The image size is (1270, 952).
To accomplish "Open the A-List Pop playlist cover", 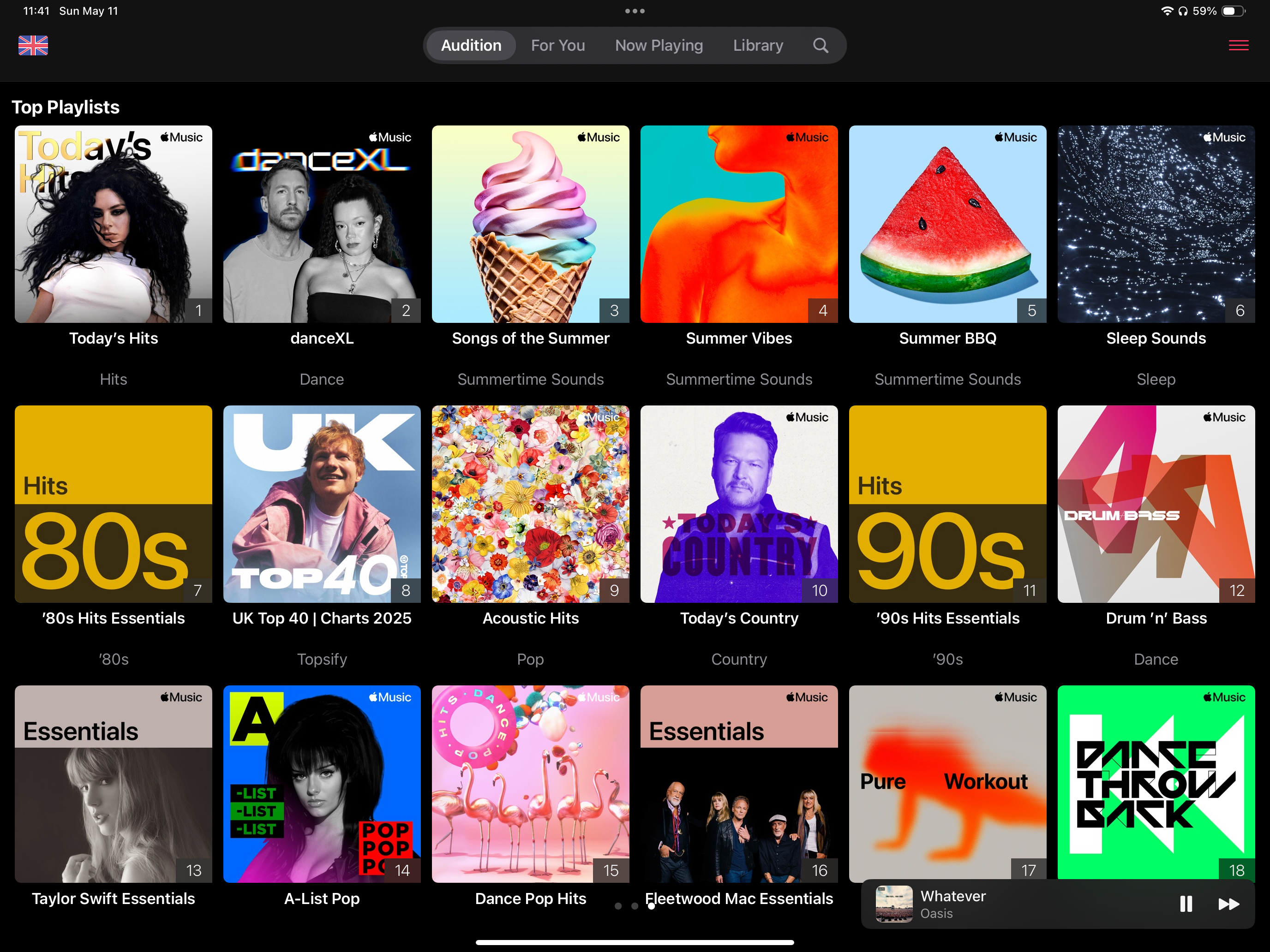I will [322, 784].
